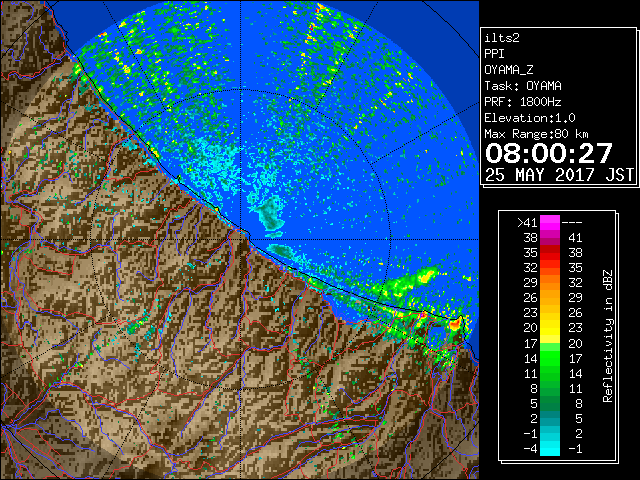Click the '---' marker atop the legend
The image size is (640, 480).
click(572, 223)
